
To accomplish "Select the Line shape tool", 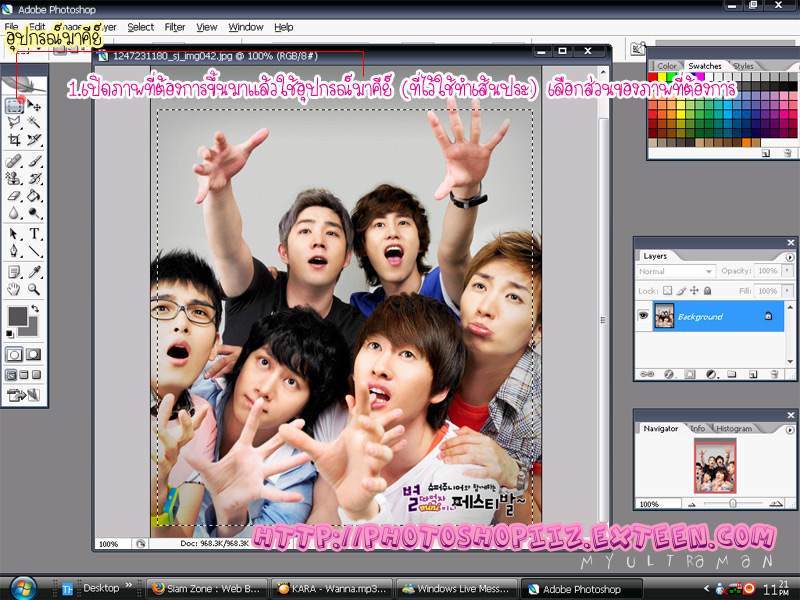I will [34, 251].
